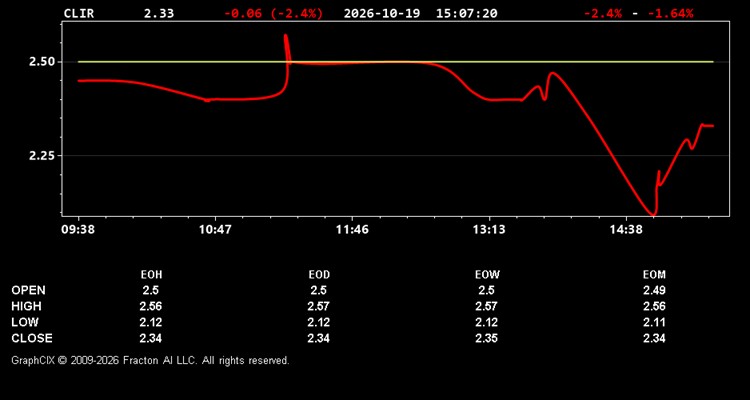Image resolution: width=750 pixels, height=400 pixels.
Task: Click the EOM close value 2.34
Action: click(654, 338)
